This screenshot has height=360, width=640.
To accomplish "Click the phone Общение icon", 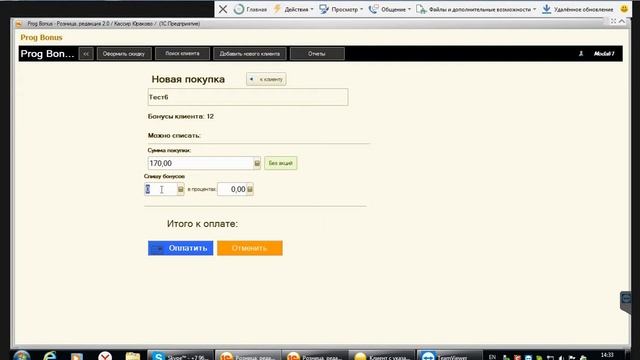I will 373,9.
